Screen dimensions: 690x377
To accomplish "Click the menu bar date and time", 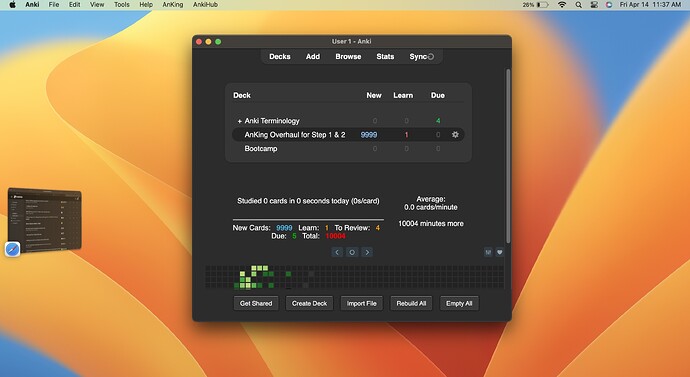I will point(650,5).
